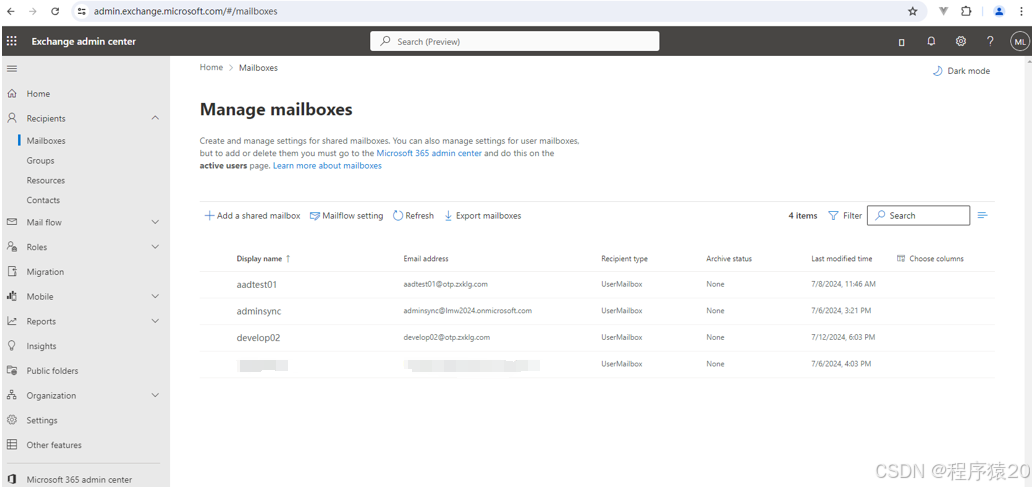Click the Reports chart icon
The width and height of the screenshot is (1034, 489).
click(x=12, y=321)
